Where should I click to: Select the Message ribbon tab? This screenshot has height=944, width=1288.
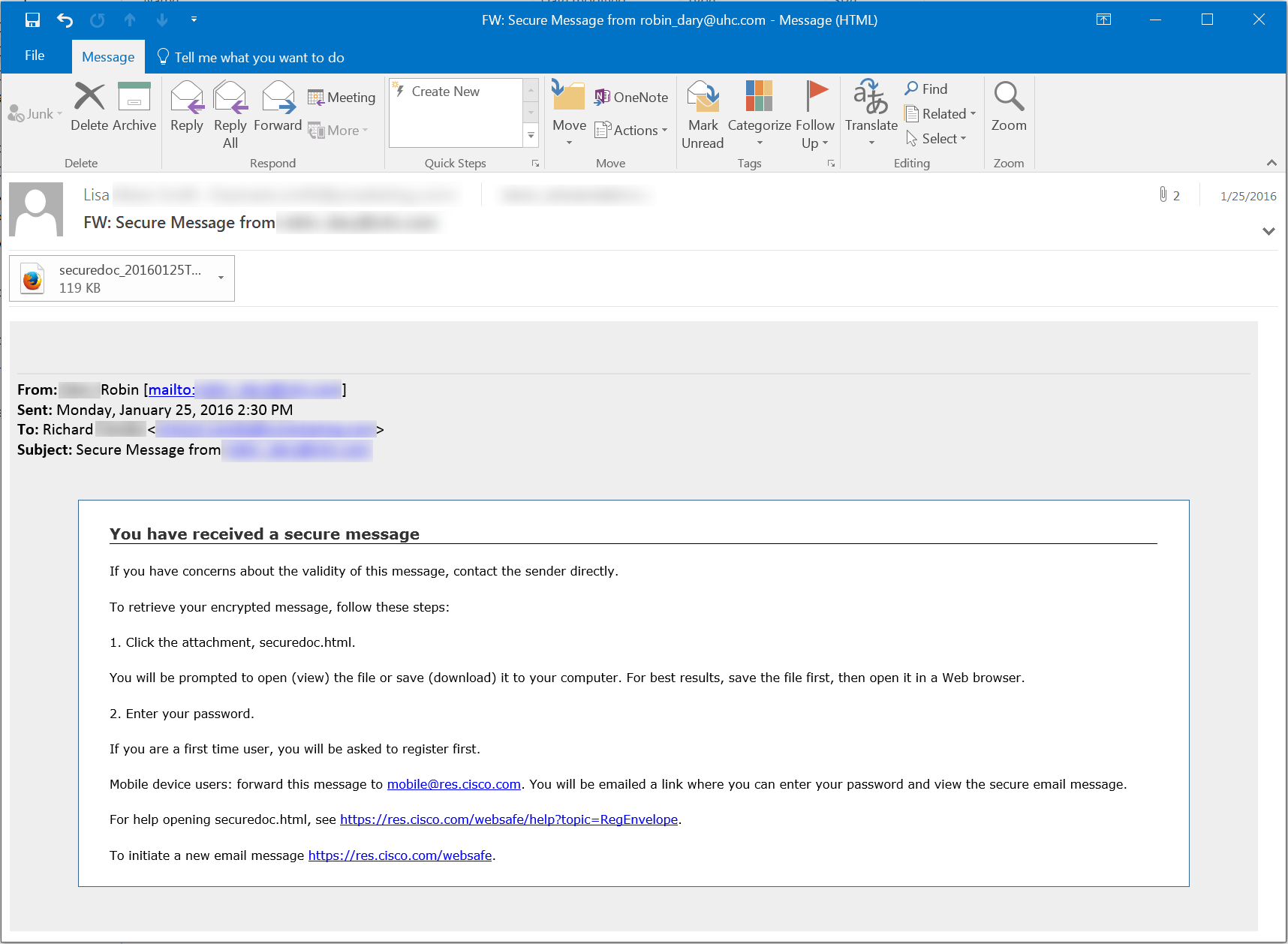(107, 56)
